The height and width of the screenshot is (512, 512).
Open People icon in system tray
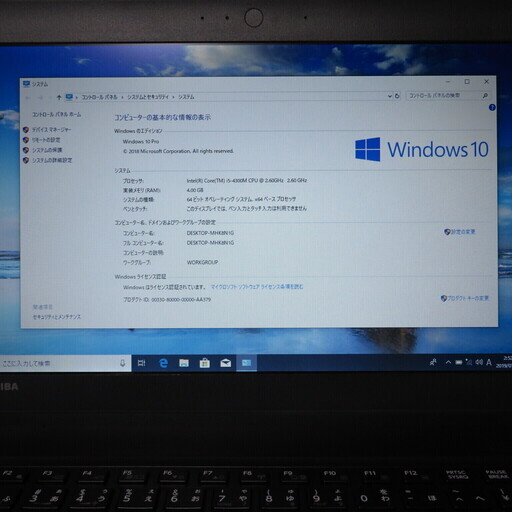point(433,362)
